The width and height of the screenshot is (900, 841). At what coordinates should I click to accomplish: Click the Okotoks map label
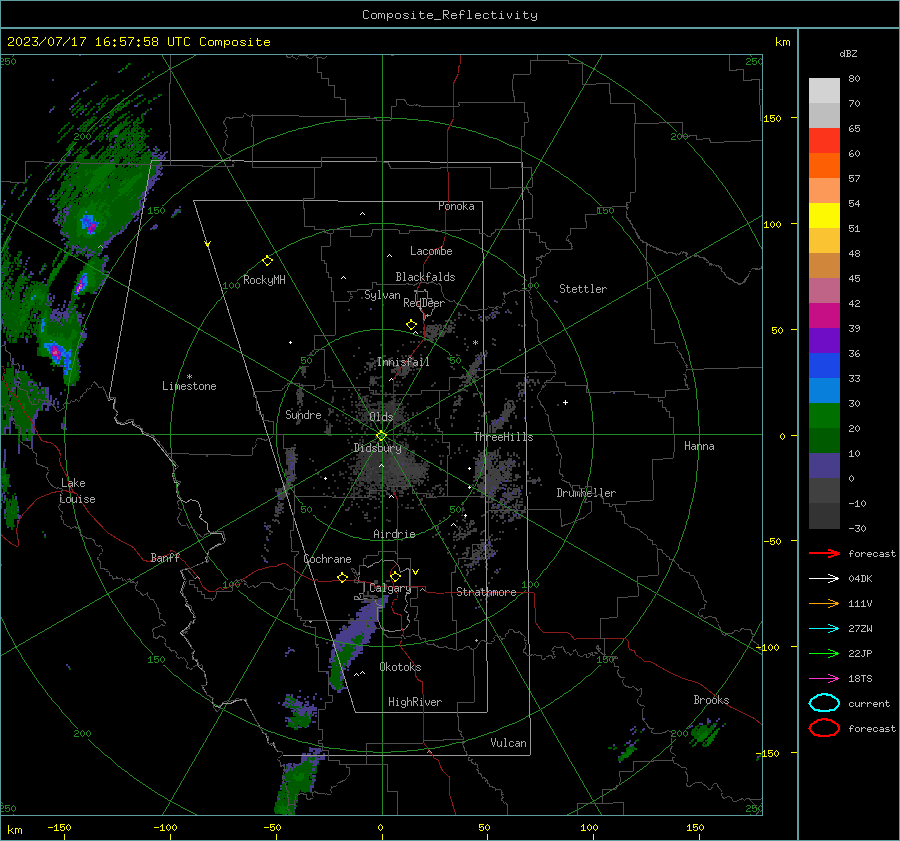(x=400, y=667)
